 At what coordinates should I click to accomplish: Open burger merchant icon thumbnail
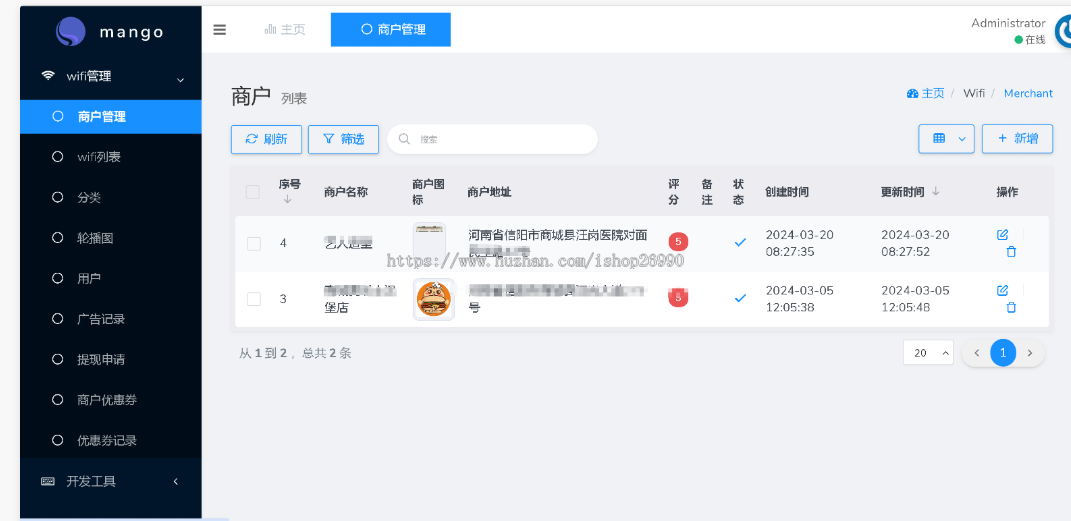point(434,299)
